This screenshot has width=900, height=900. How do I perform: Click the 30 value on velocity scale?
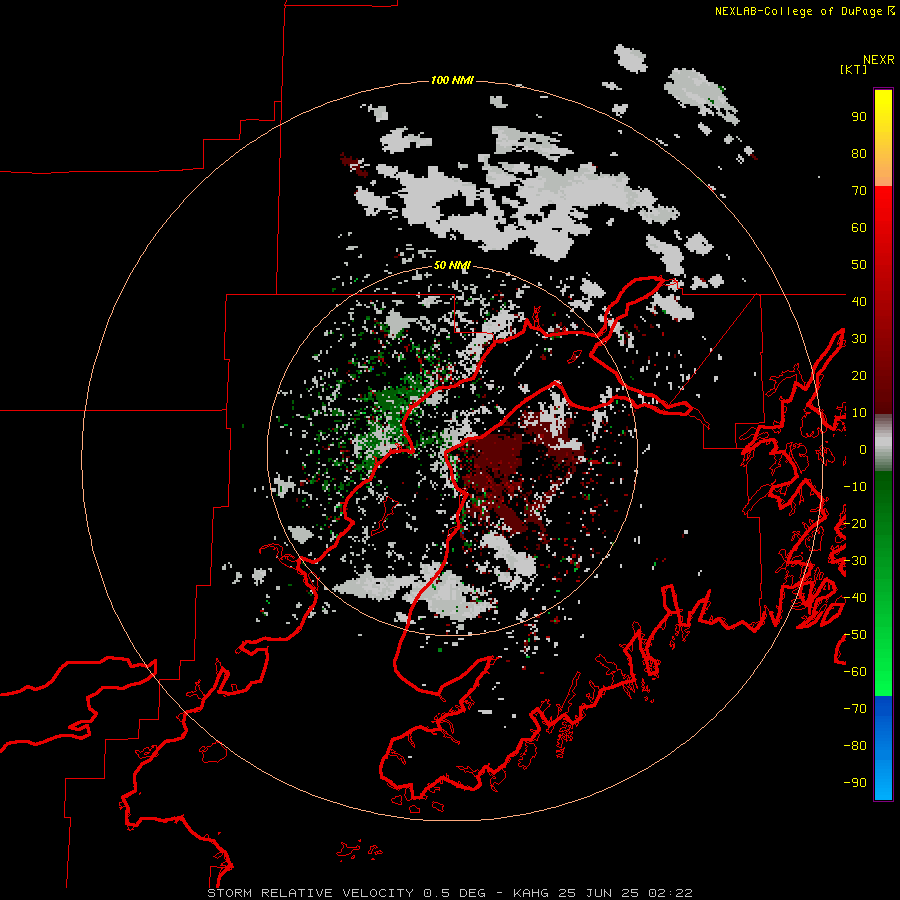859,339
